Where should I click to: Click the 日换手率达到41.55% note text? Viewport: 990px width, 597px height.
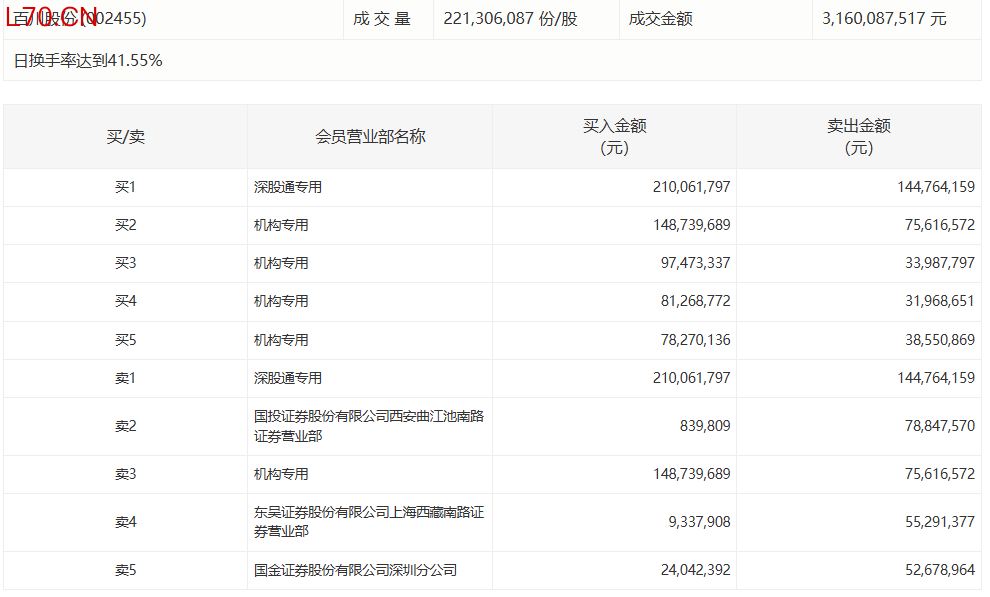point(88,61)
